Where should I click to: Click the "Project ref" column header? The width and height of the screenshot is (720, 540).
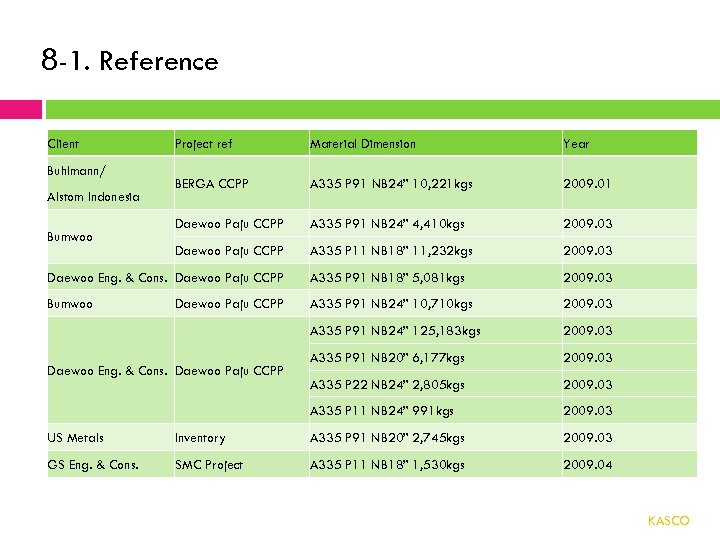point(203,144)
